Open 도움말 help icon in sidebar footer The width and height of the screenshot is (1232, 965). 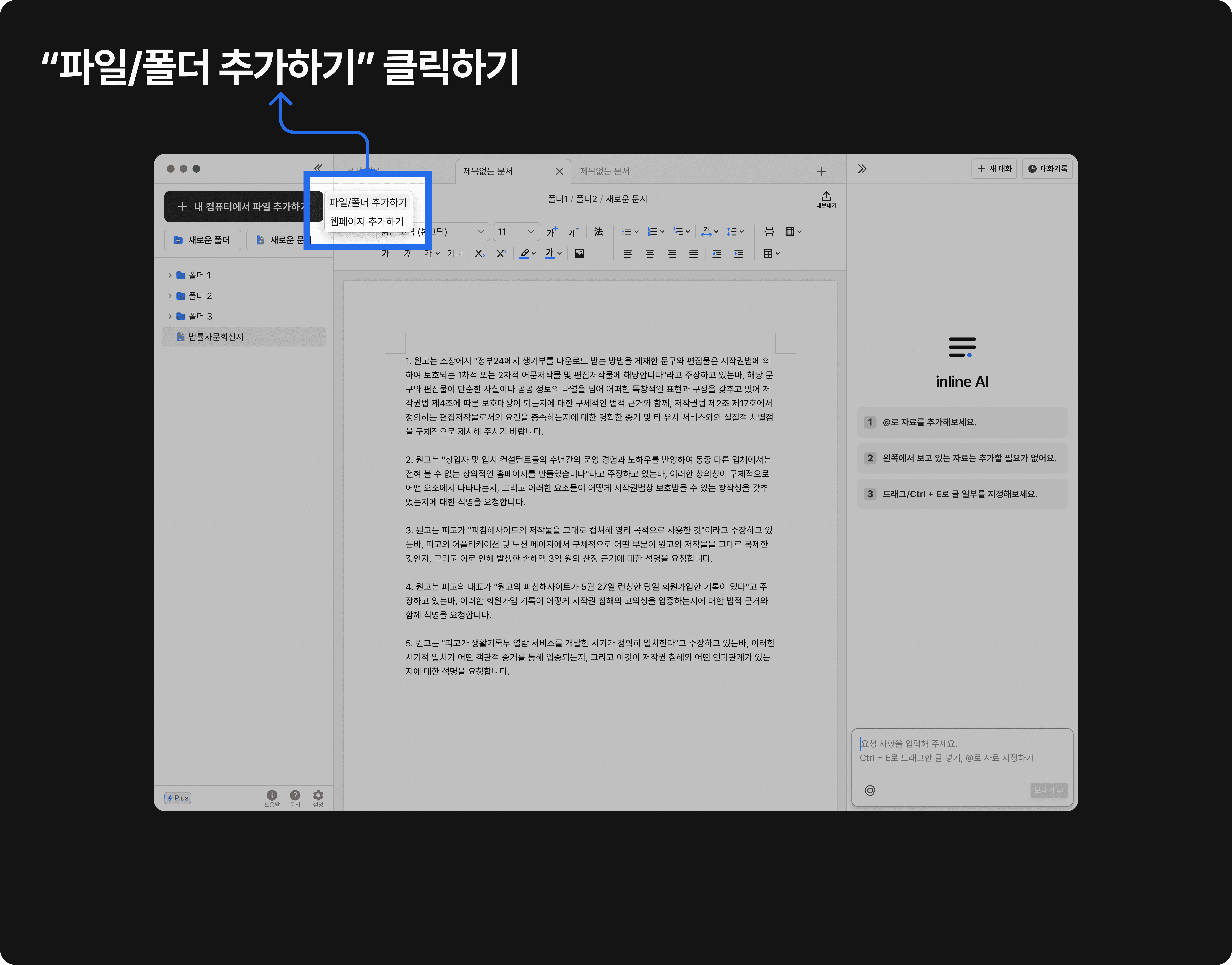coord(272,798)
